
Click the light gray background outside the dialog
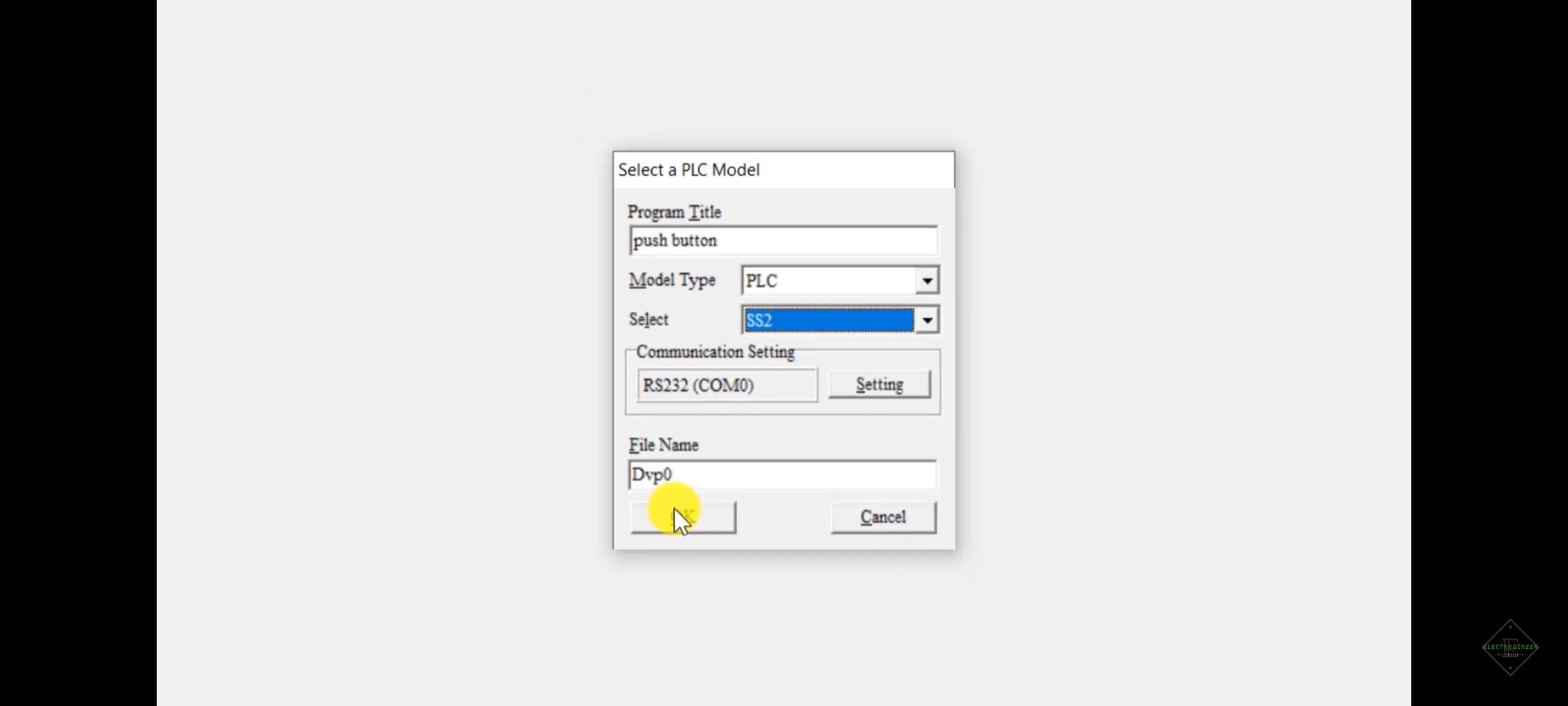coord(392,353)
